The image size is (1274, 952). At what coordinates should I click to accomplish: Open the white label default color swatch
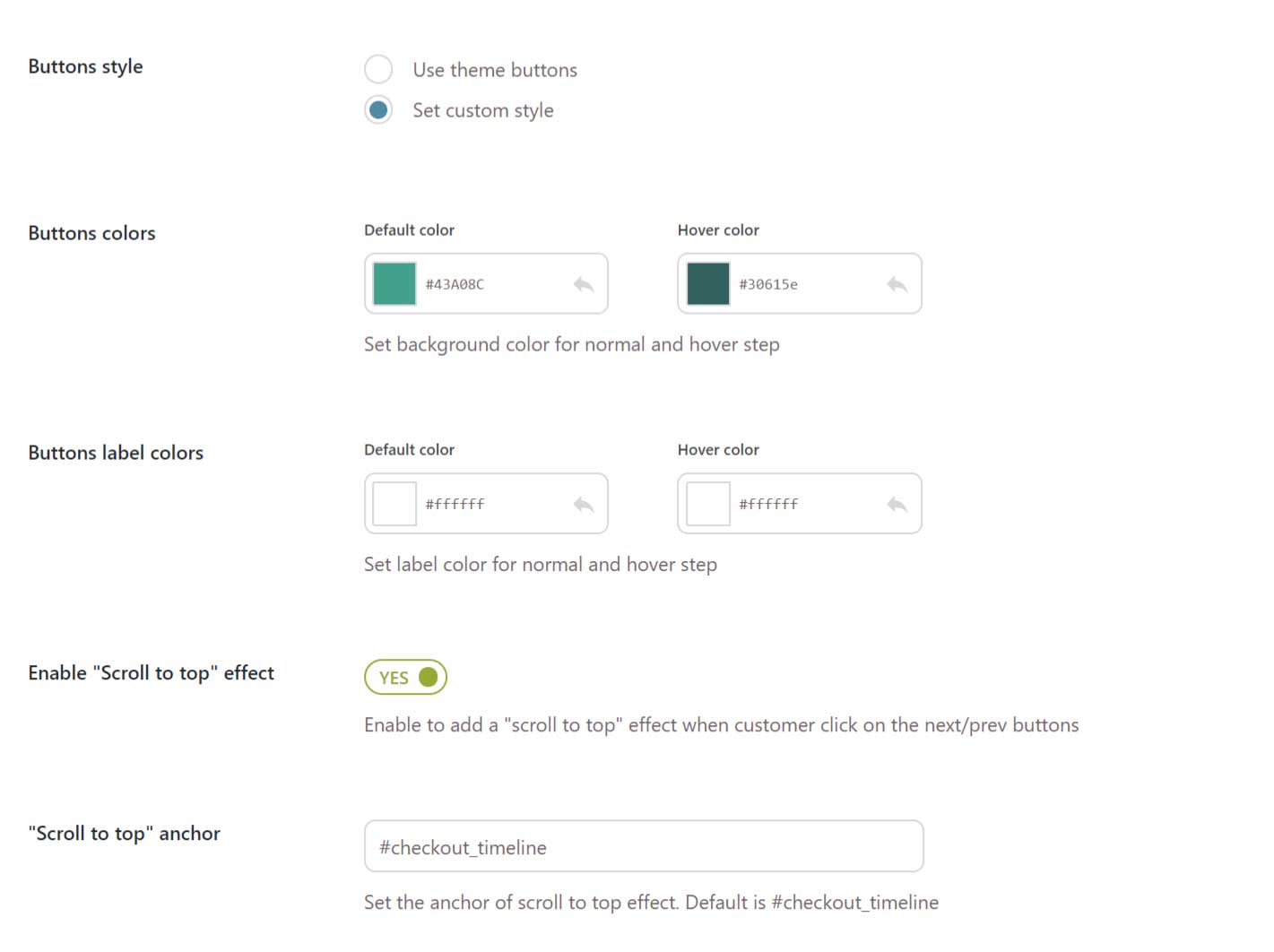coord(394,504)
